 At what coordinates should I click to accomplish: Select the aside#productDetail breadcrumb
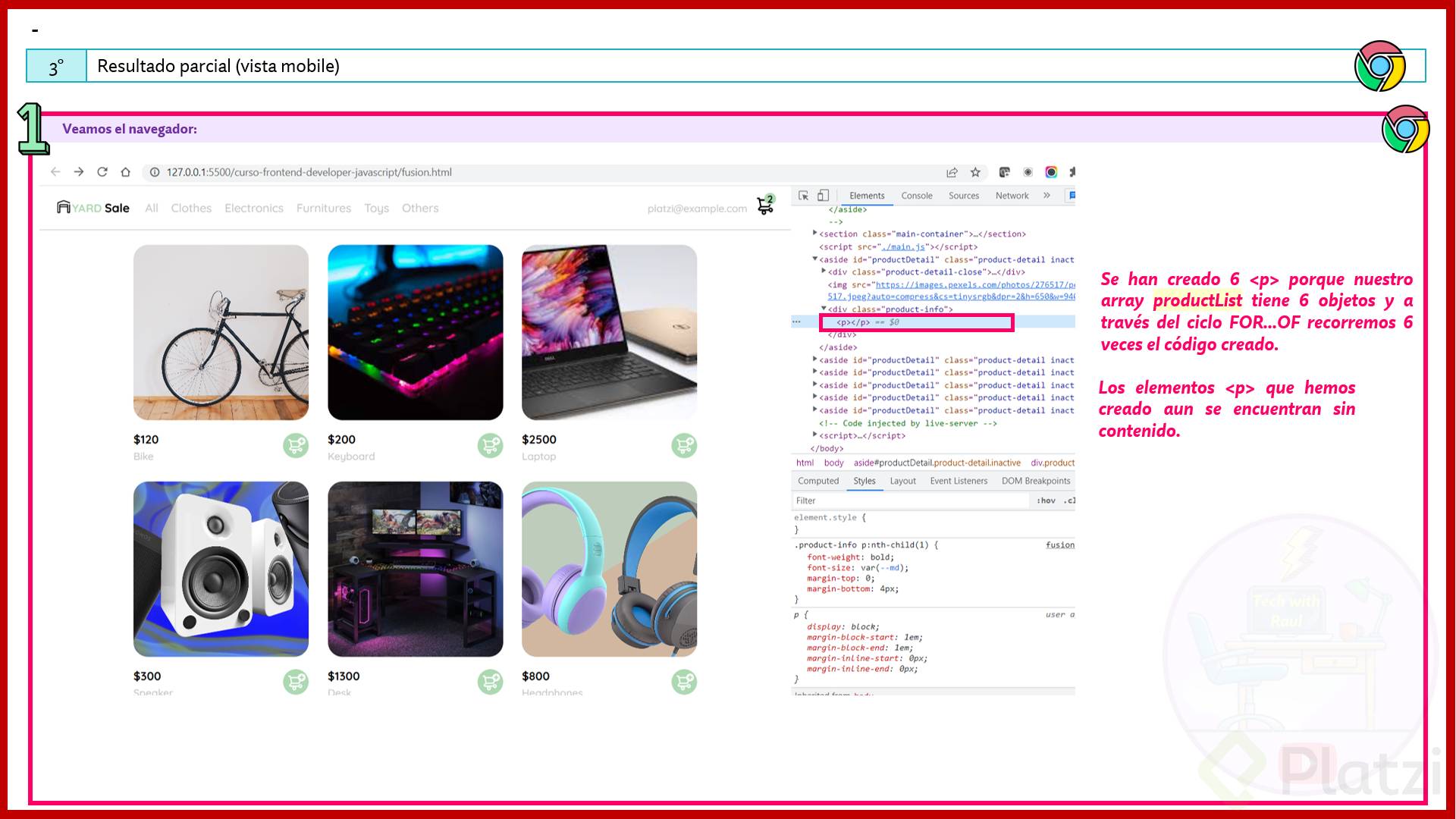[937, 463]
